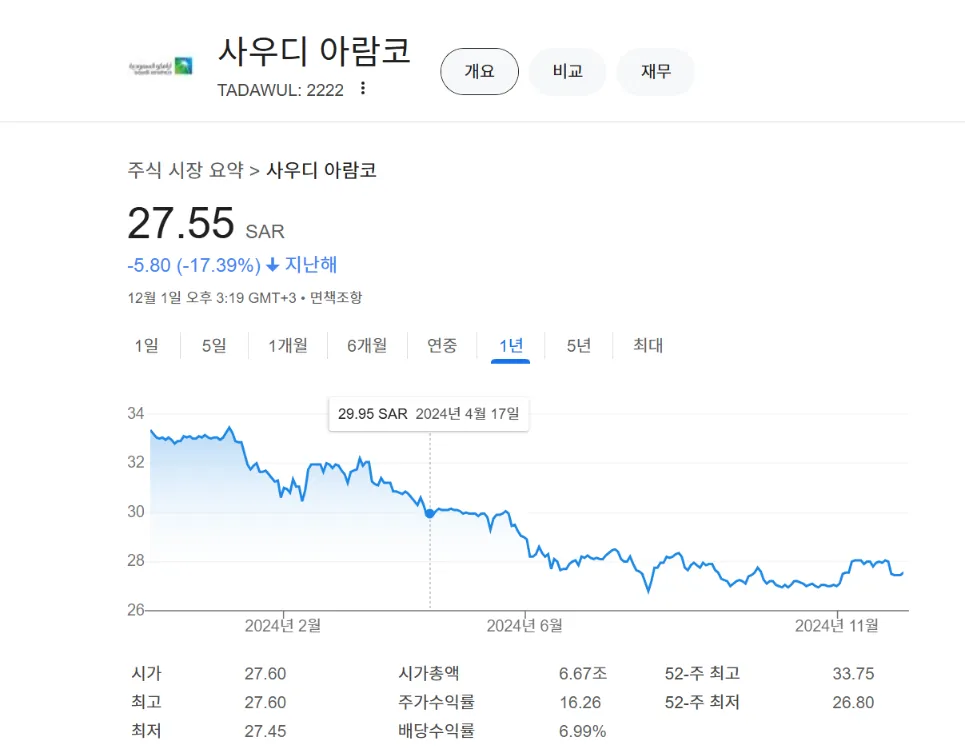This screenshot has height=753, width=965.
Task: Select the 6개월 time range
Action: coord(368,345)
